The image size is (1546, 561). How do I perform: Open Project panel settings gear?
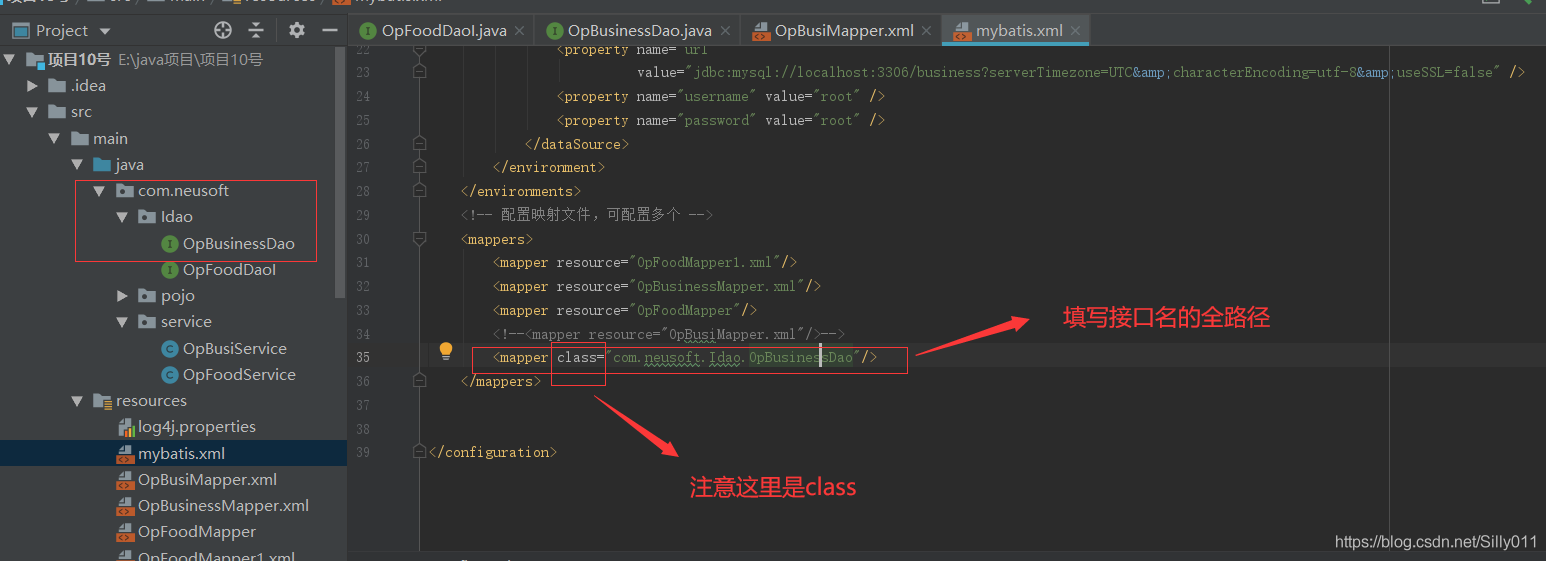(x=297, y=30)
